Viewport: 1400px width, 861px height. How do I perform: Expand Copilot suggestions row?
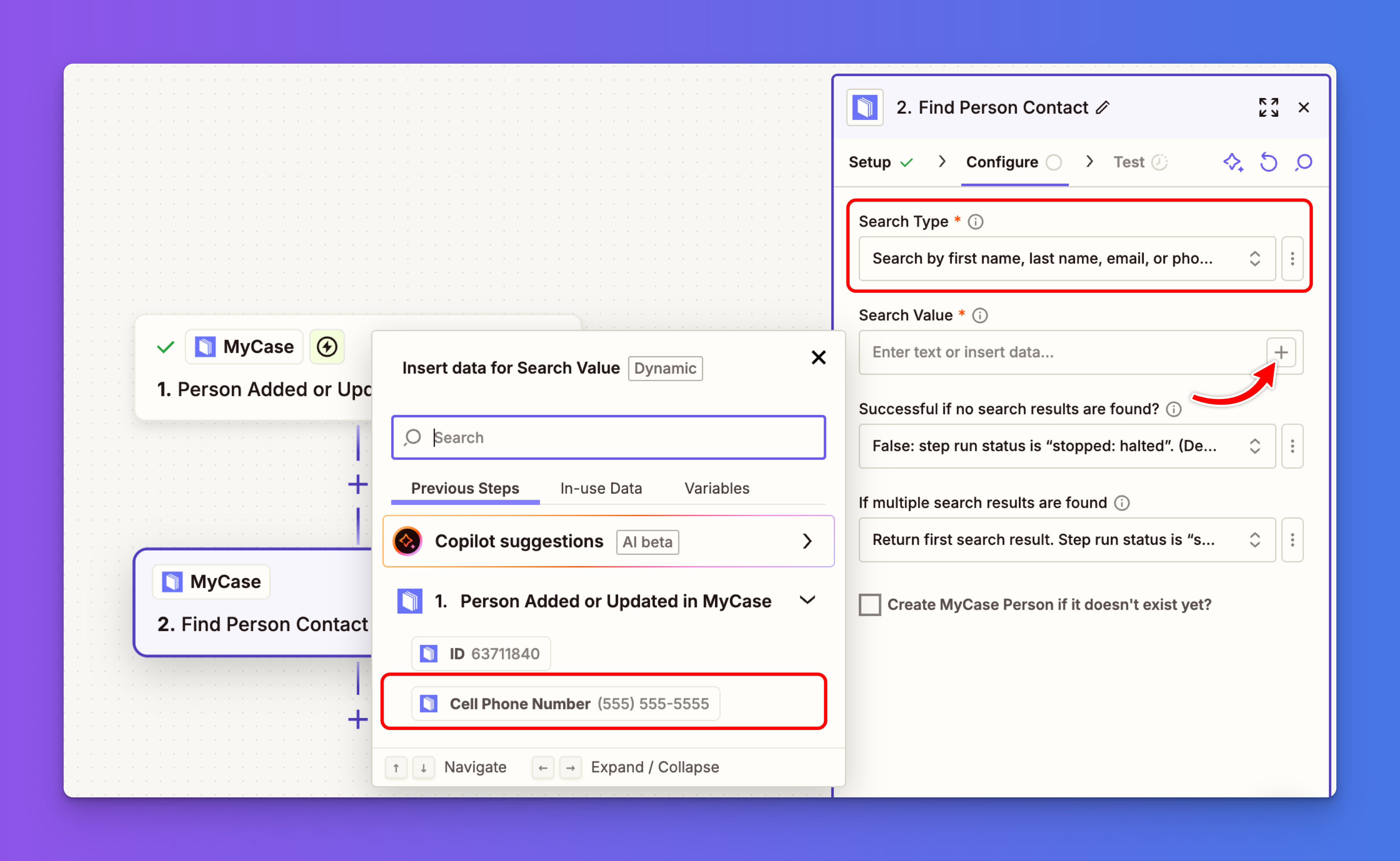(806, 541)
